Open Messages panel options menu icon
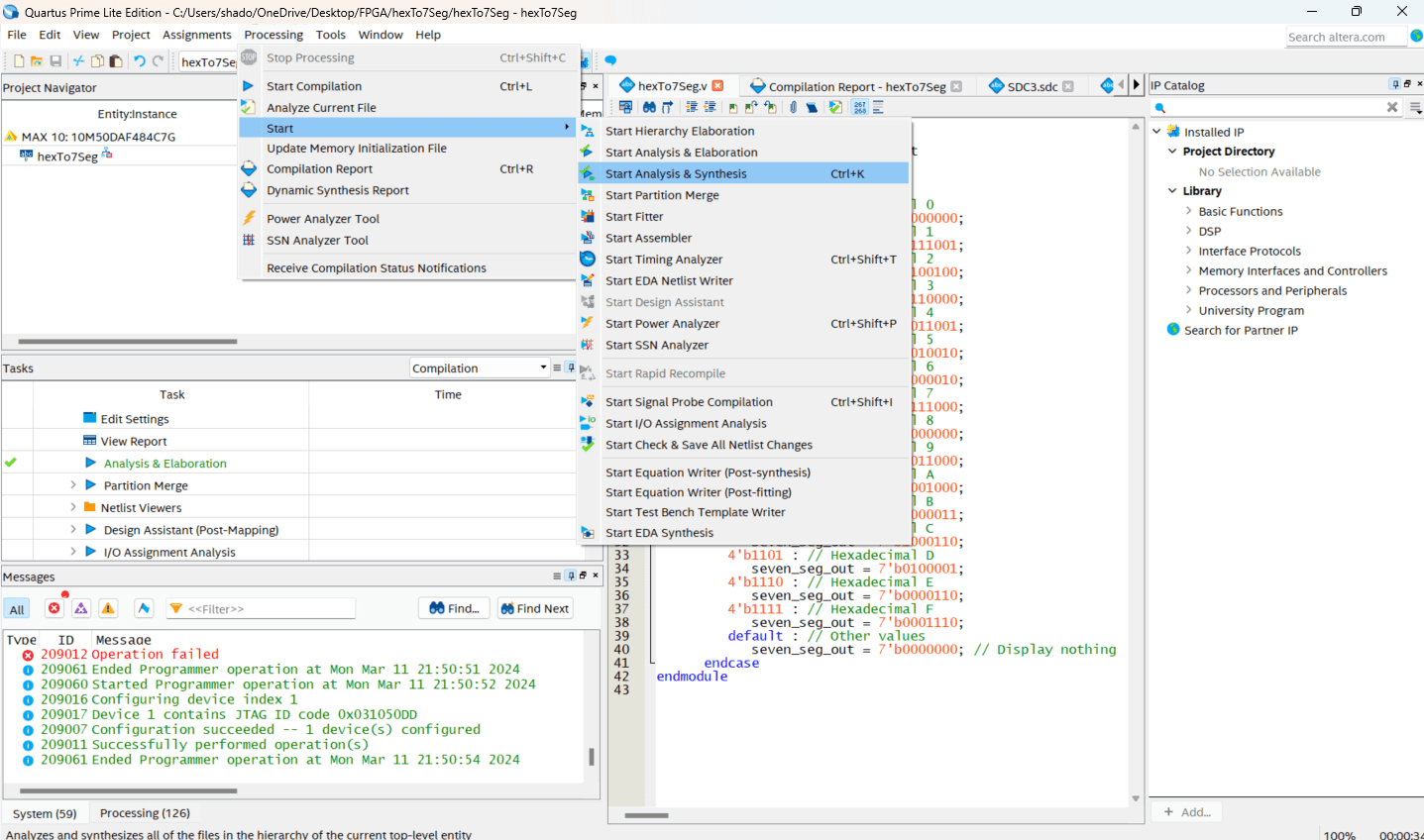Viewport: 1424px width, 840px height. coord(557,576)
